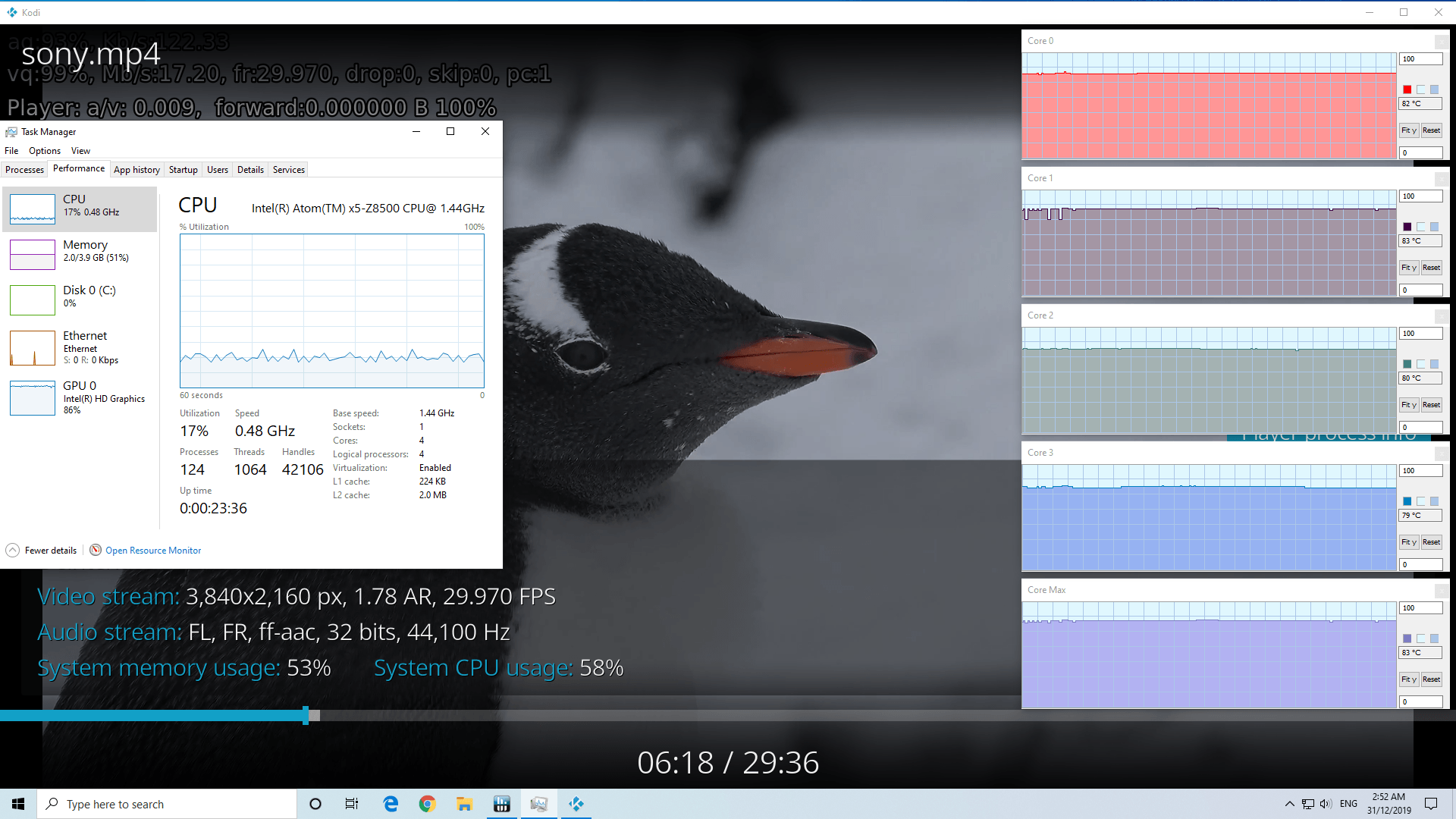Click Fit y on Core 0 graph
This screenshot has height=819, width=1456.
pyautogui.click(x=1408, y=130)
